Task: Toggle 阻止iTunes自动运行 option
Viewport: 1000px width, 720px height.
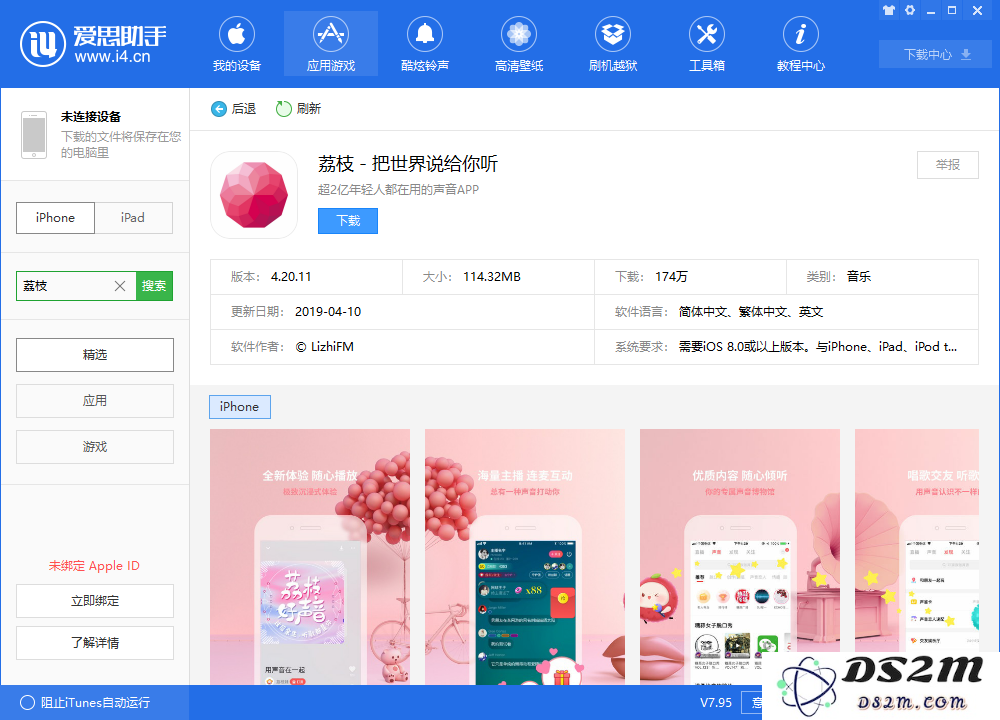Action: point(85,703)
